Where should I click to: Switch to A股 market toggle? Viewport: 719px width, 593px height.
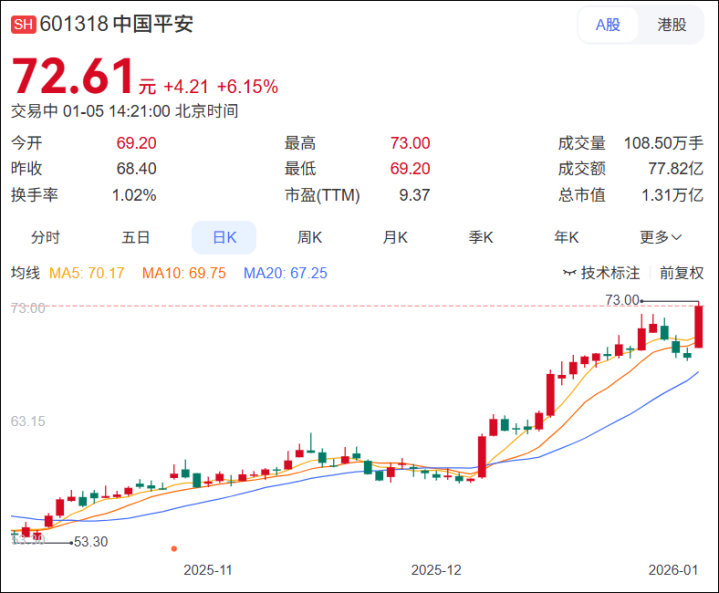(x=608, y=25)
